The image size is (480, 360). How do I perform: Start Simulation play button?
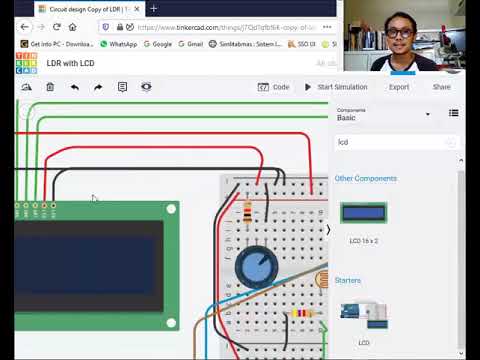point(336,87)
